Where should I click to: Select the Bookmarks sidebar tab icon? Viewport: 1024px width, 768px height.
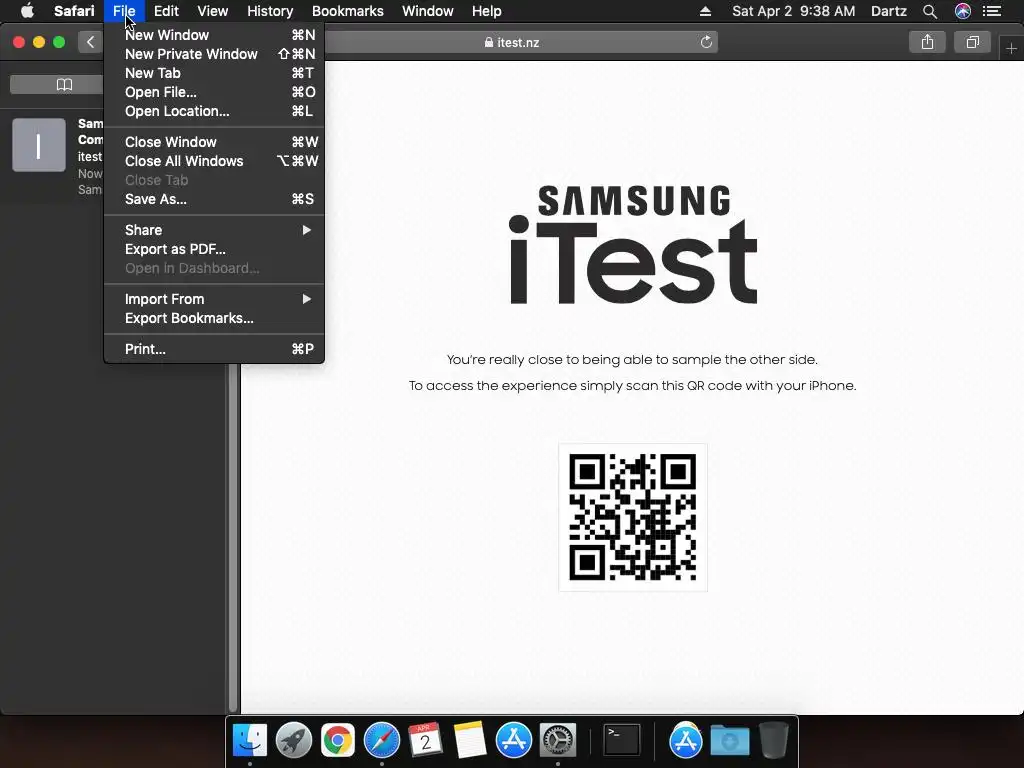(x=64, y=85)
